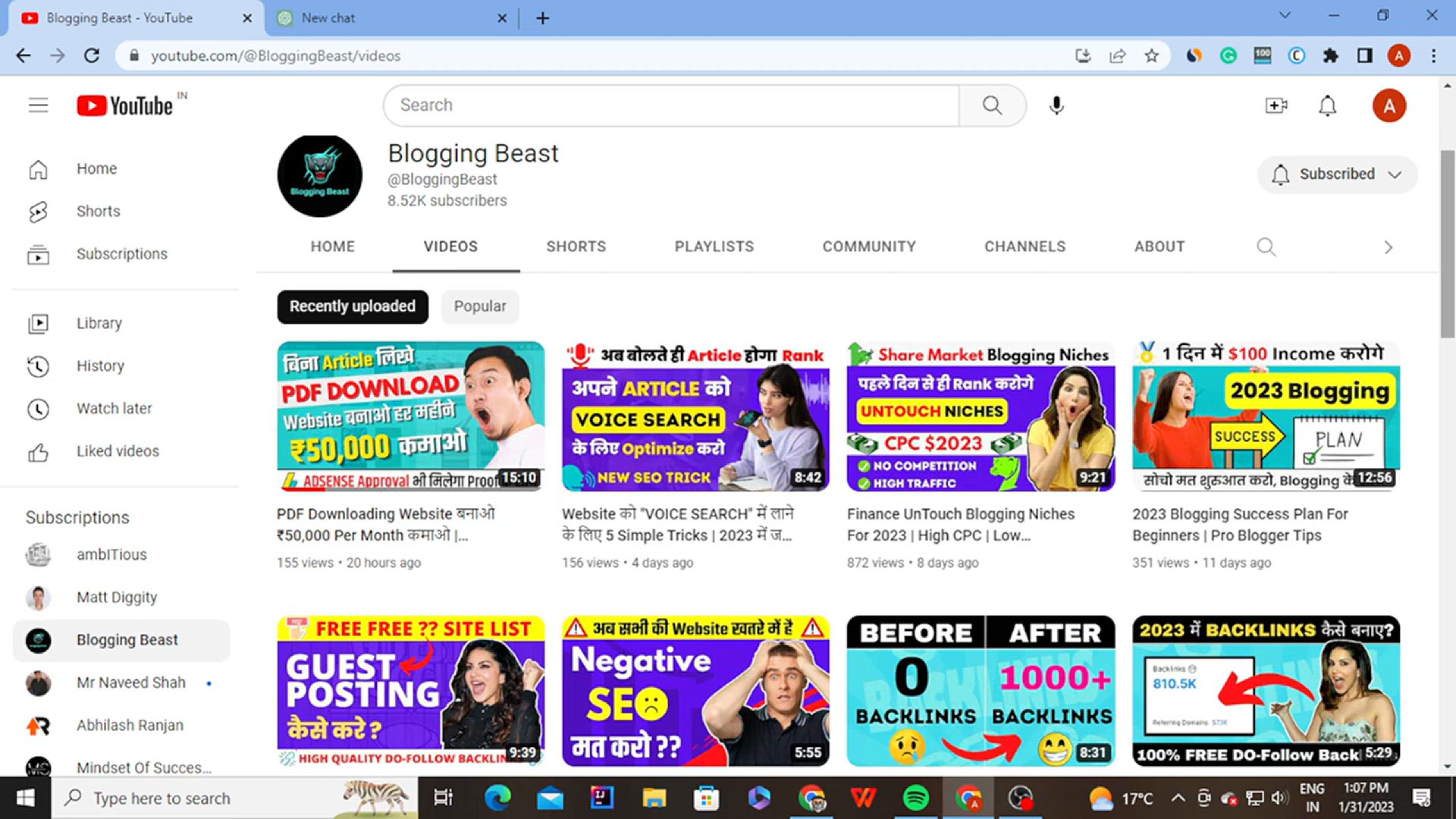Image resolution: width=1456 pixels, height=819 pixels.
Task: Open the Windows action center notifications
Action: 1422,798
